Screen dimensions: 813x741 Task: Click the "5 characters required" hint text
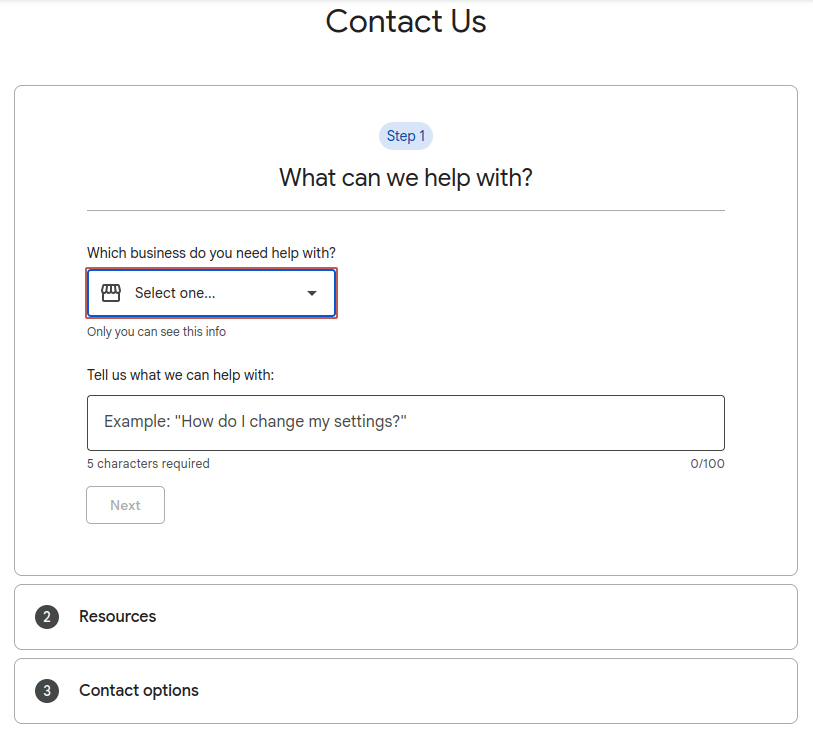[x=148, y=463]
